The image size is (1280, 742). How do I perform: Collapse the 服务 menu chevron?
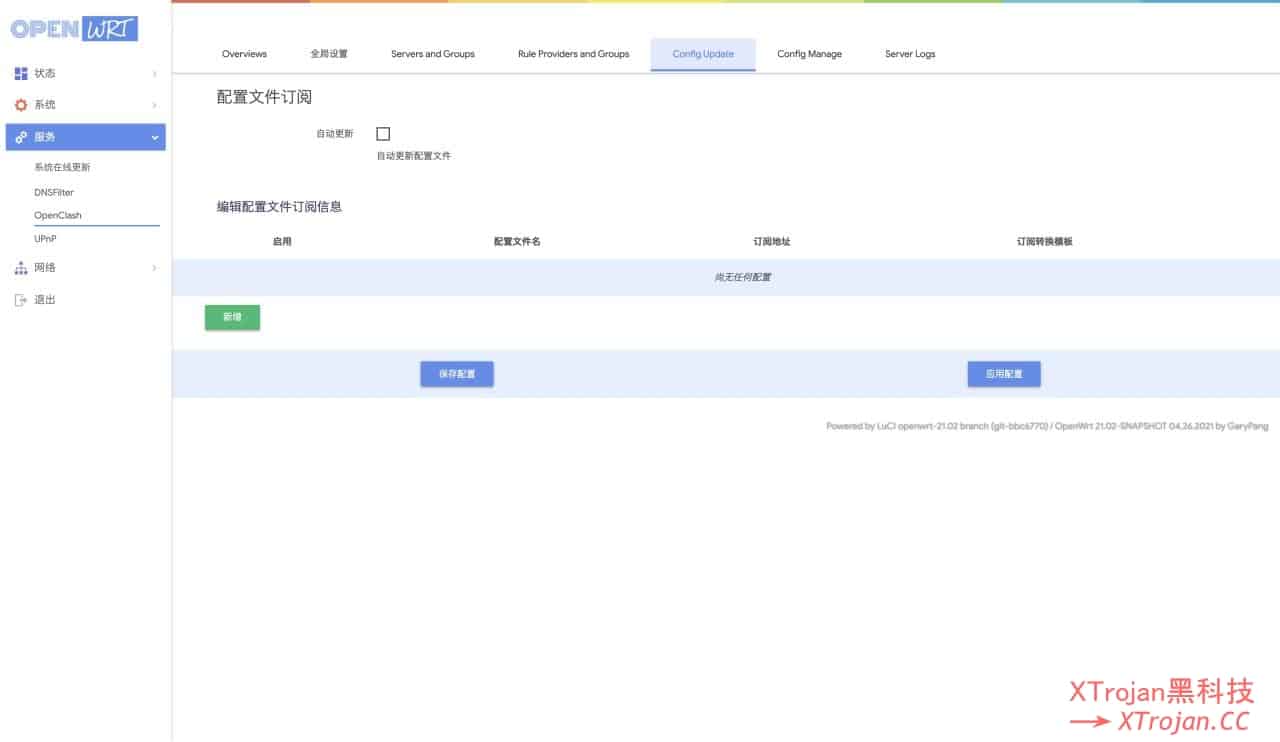coord(154,137)
